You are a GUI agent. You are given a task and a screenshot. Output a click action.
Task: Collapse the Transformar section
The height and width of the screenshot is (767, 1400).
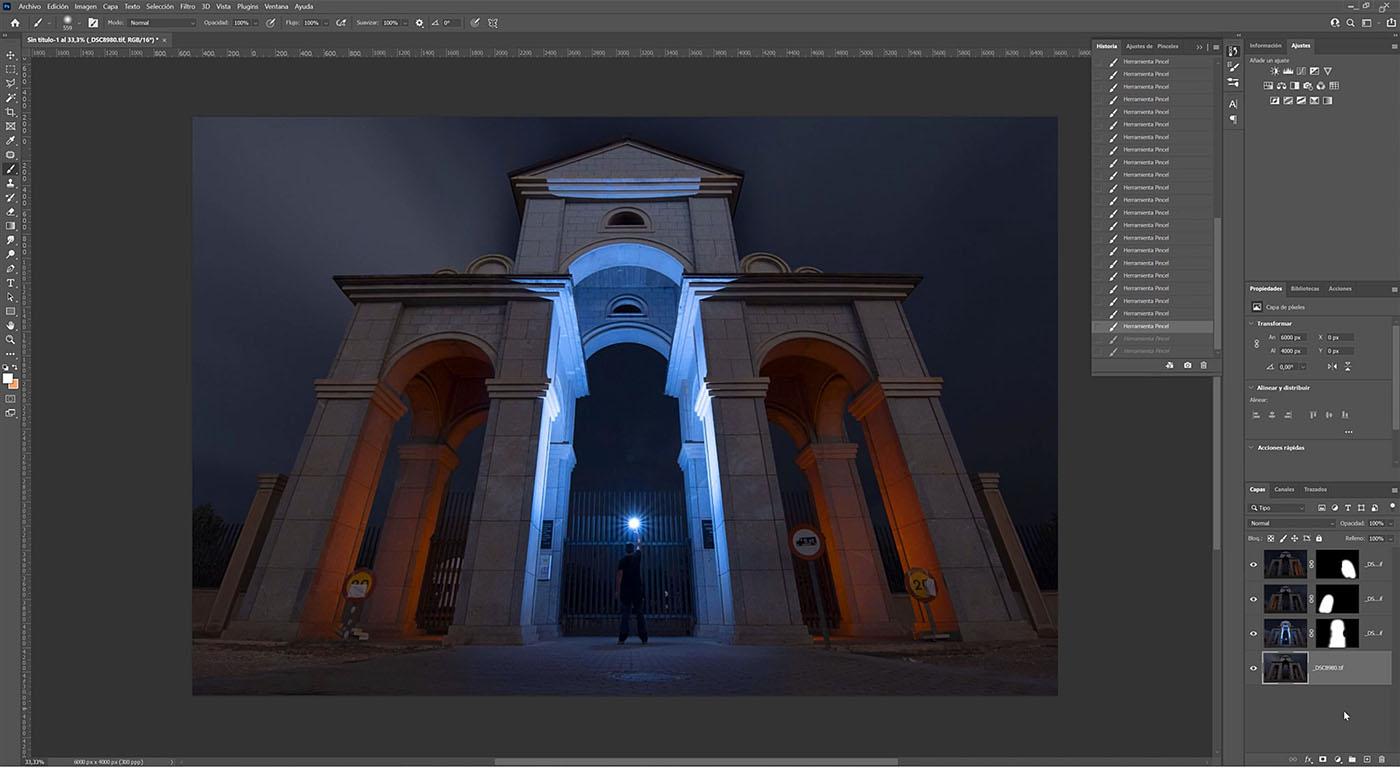point(1251,323)
